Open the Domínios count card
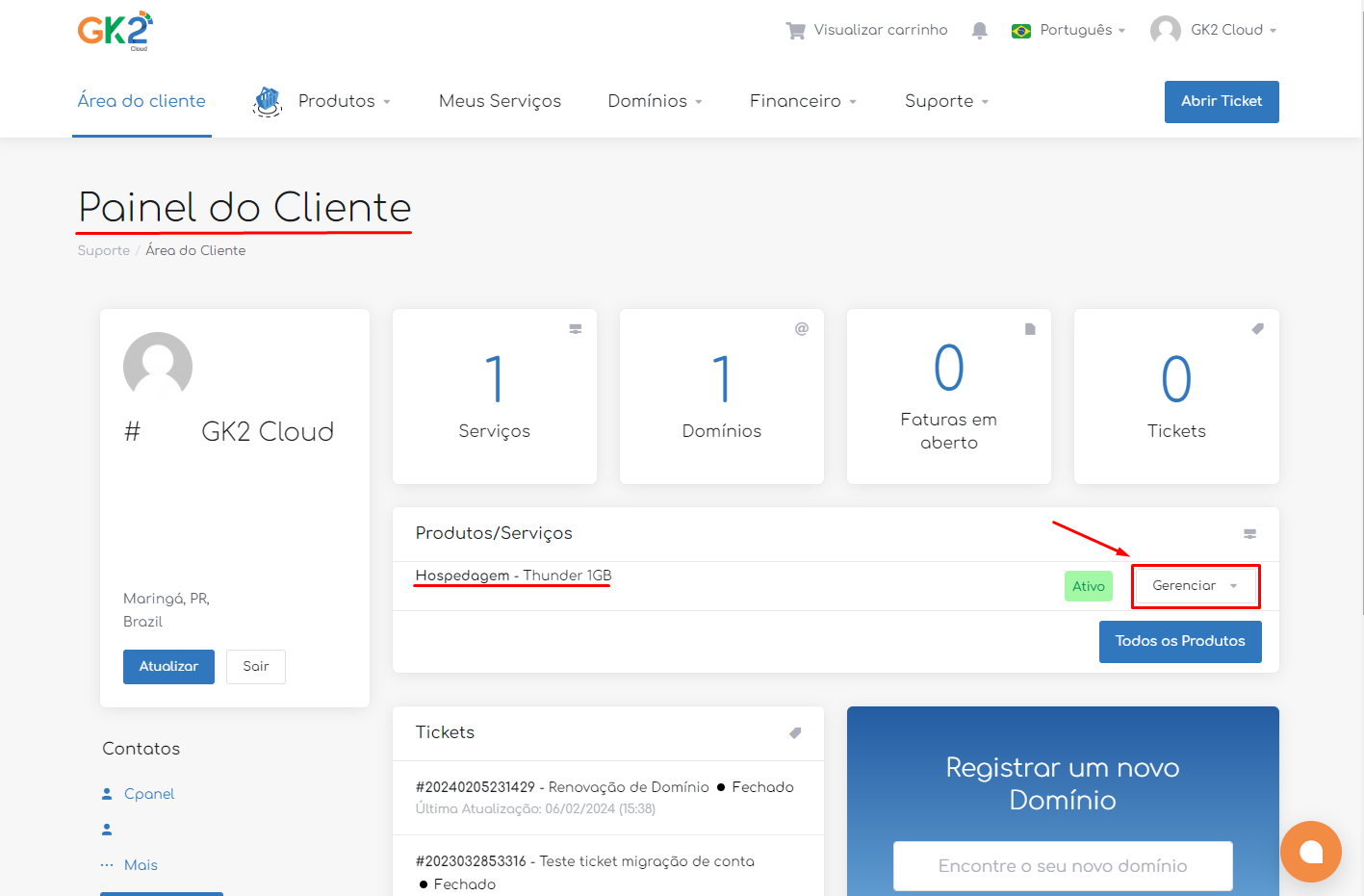The height and width of the screenshot is (896, 1364). [722, 397]
